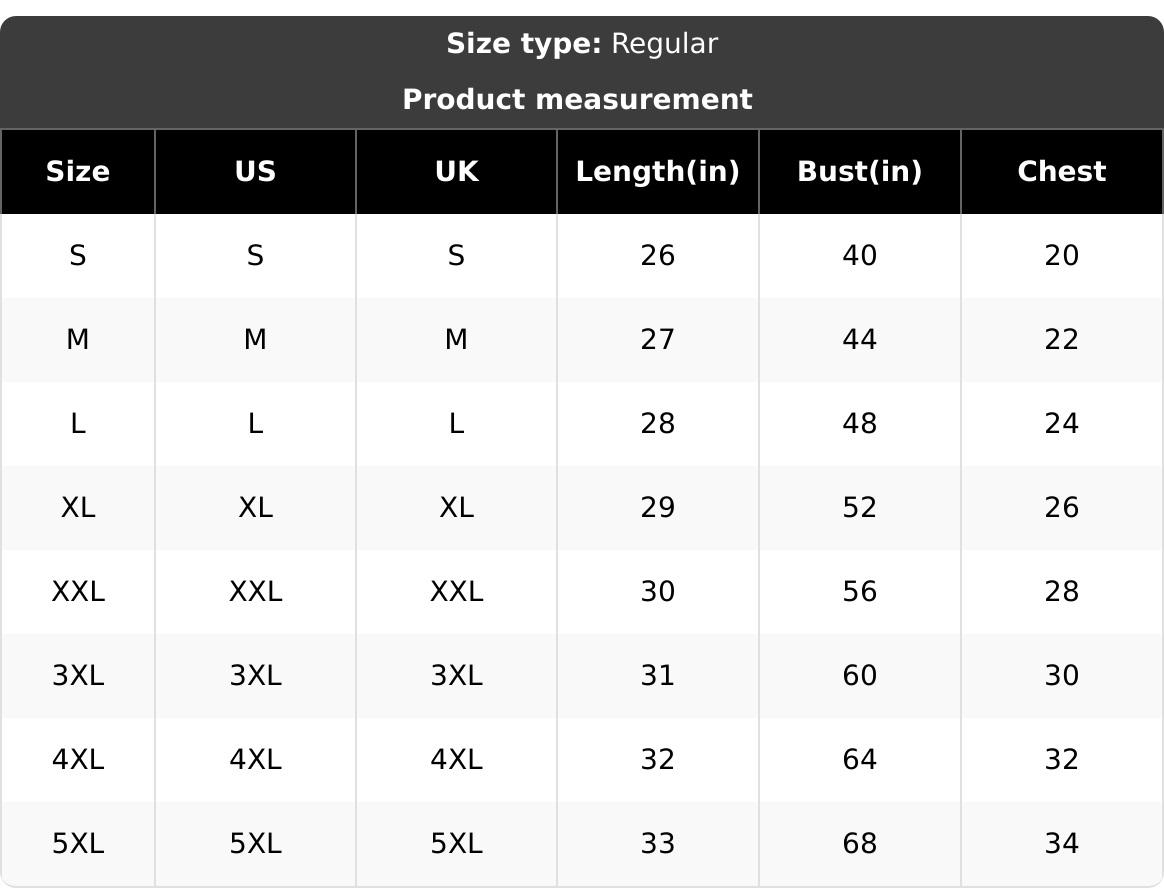Click the UK column header
Viewport: 1164px width, 888px height.
[456, 172]
